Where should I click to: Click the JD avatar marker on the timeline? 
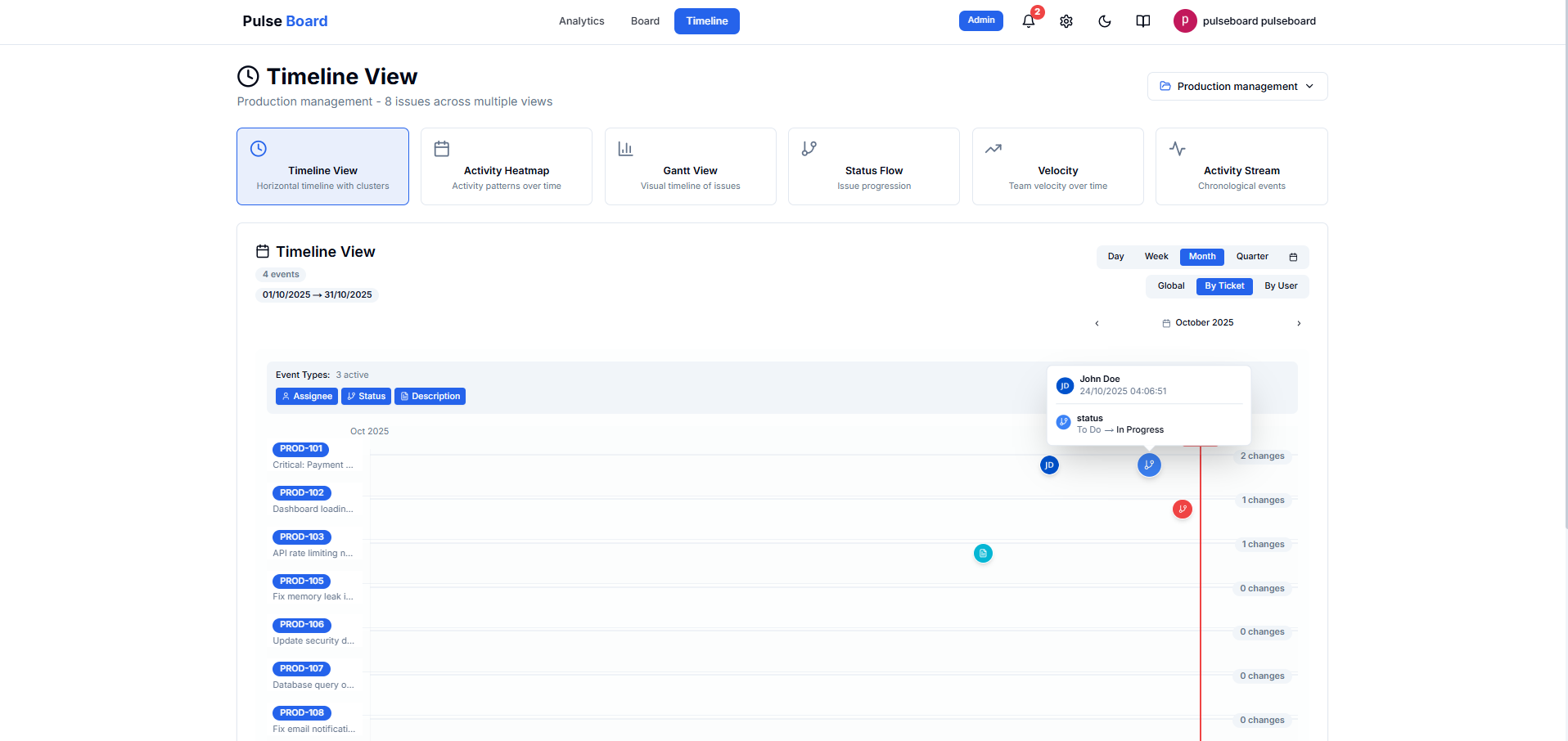click(1049, 465)
